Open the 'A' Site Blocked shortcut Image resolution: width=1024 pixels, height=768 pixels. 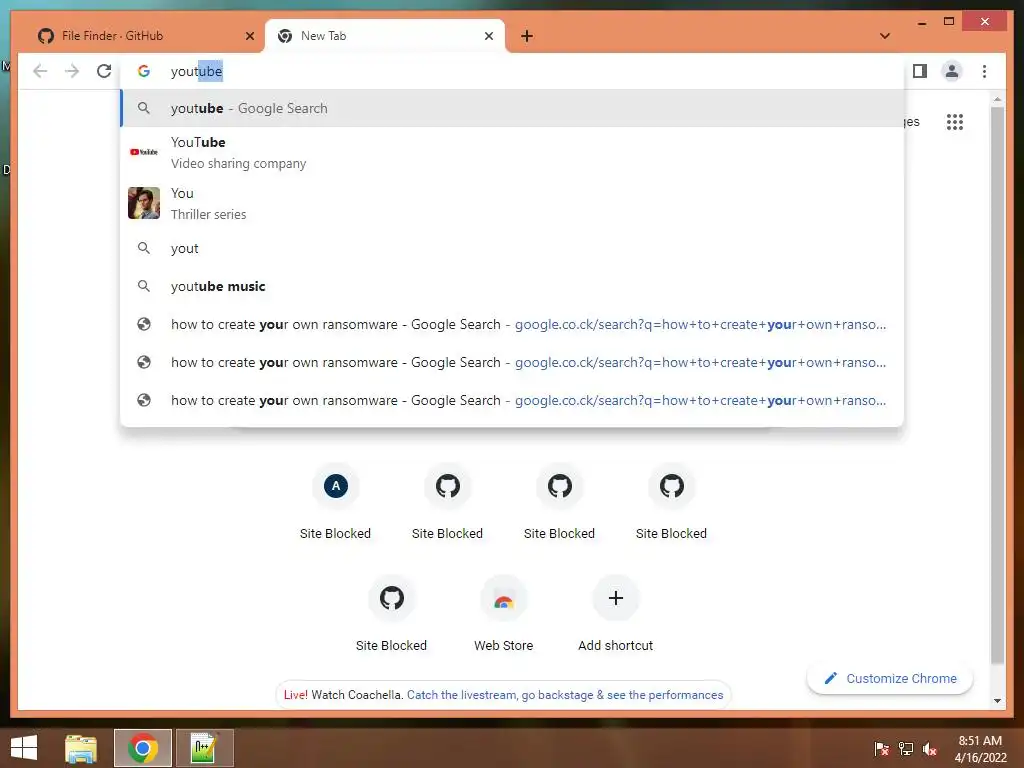coord(336,502)
